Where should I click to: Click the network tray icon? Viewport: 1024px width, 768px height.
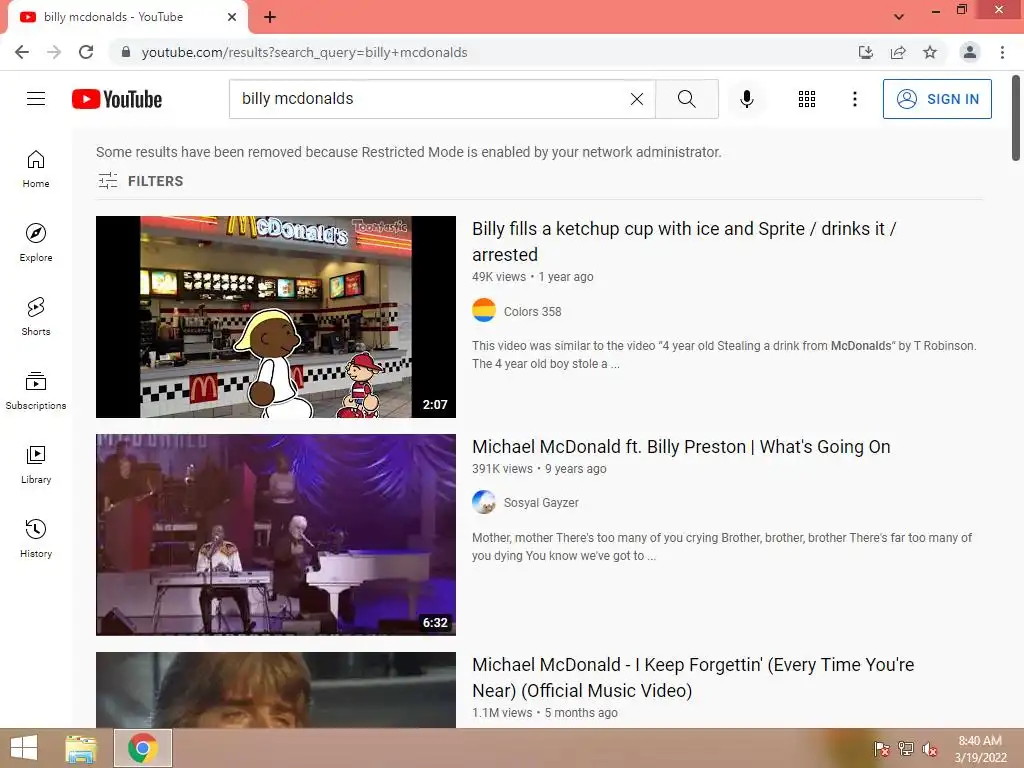906,749
